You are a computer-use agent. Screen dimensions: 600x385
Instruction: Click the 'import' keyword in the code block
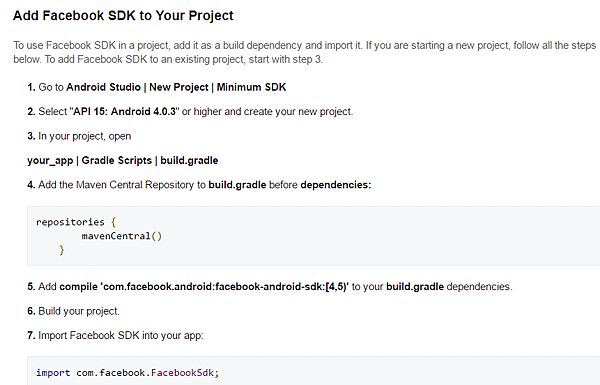[53, 373]
